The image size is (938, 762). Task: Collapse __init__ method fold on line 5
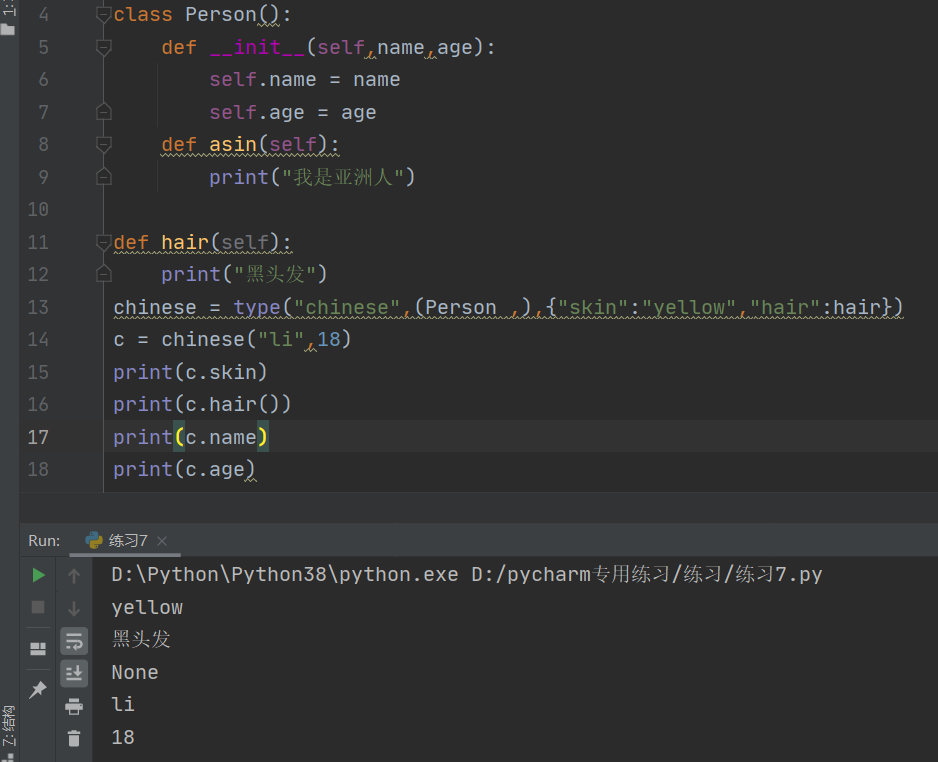click(x=103, y=47)
